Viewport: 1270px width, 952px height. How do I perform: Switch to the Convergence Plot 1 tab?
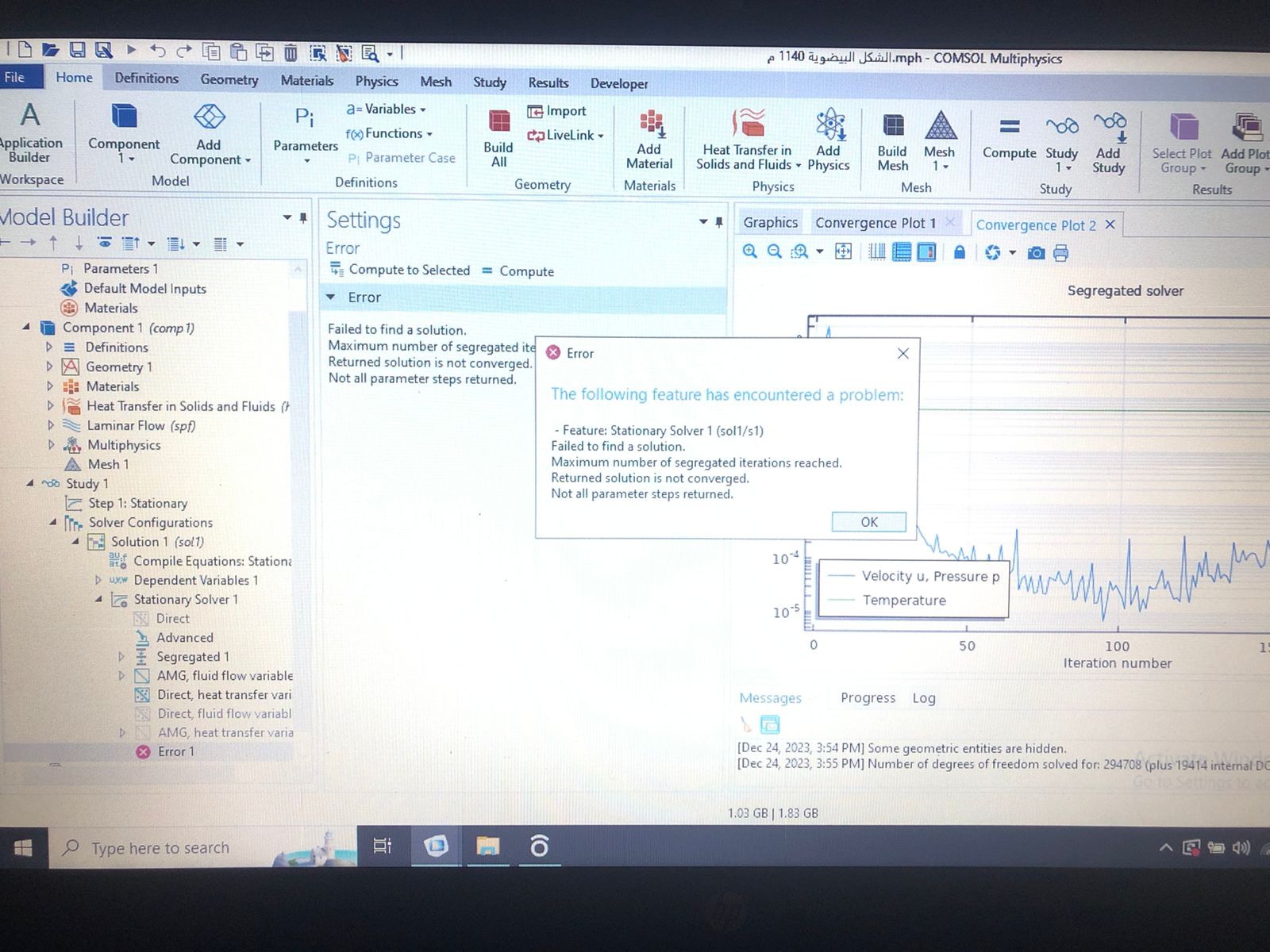(x=875, y=223)
